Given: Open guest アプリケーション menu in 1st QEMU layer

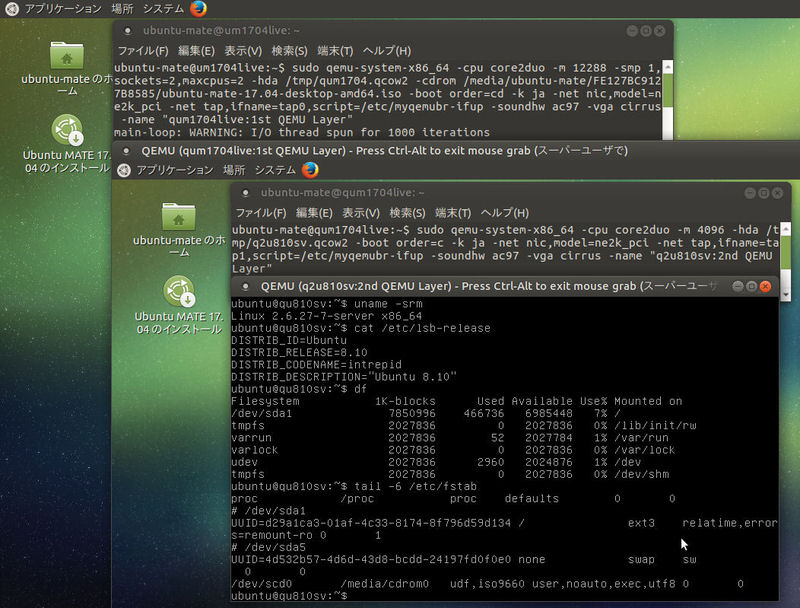Looking at the screenshot, I should tap(174, 170).
